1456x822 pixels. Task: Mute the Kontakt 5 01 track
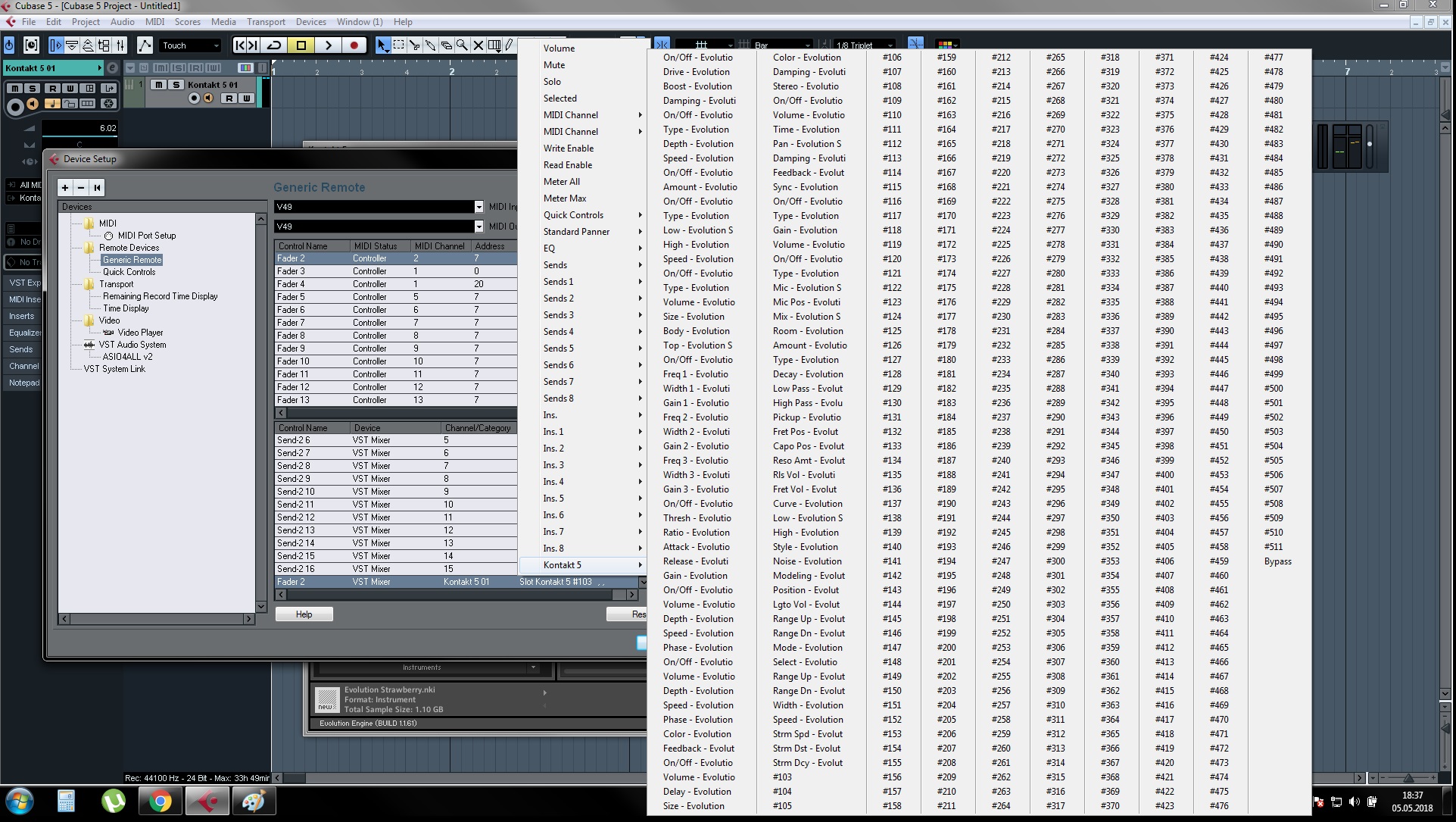[159, 85]
